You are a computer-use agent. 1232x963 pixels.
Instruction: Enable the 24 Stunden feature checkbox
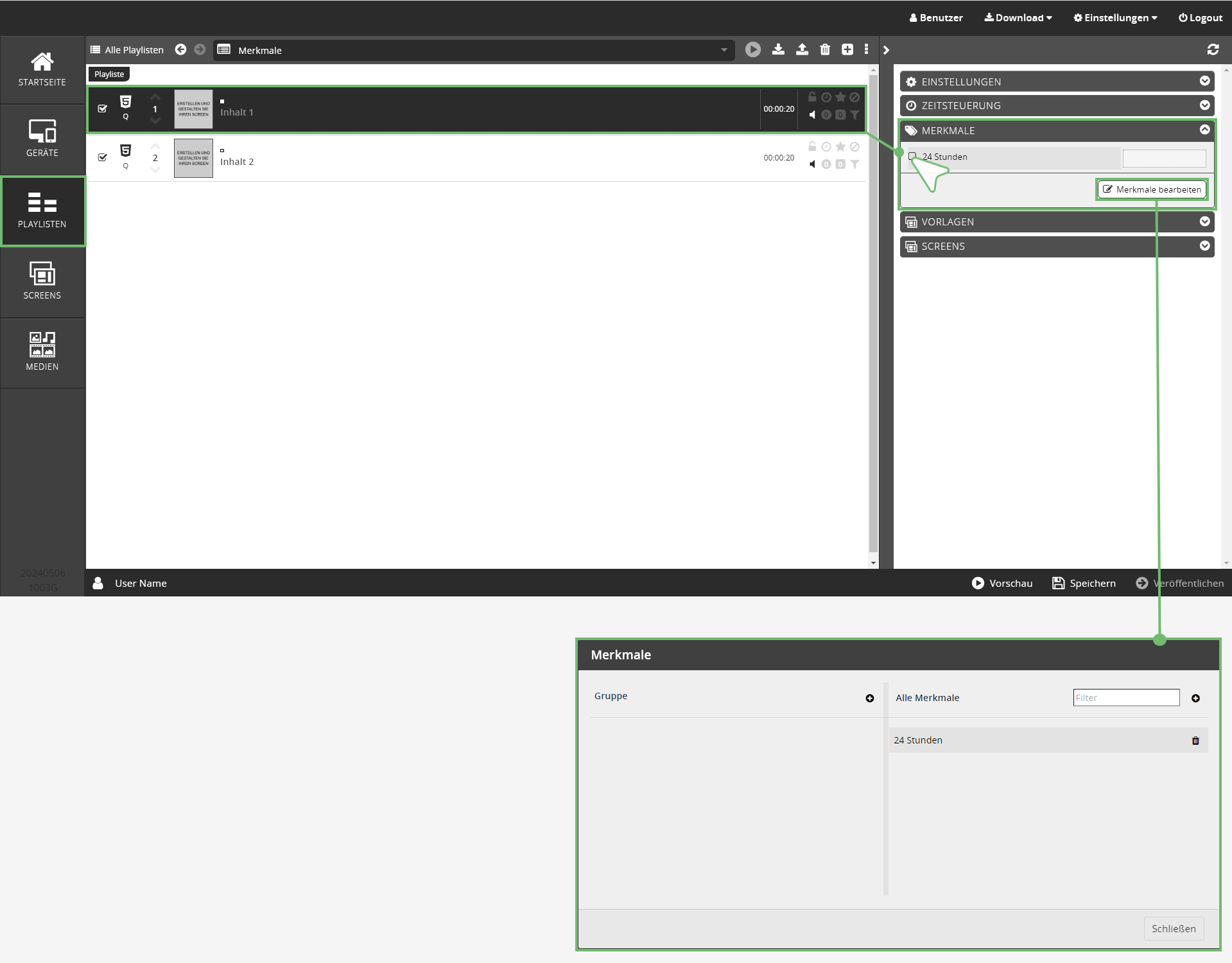[912, 156]
